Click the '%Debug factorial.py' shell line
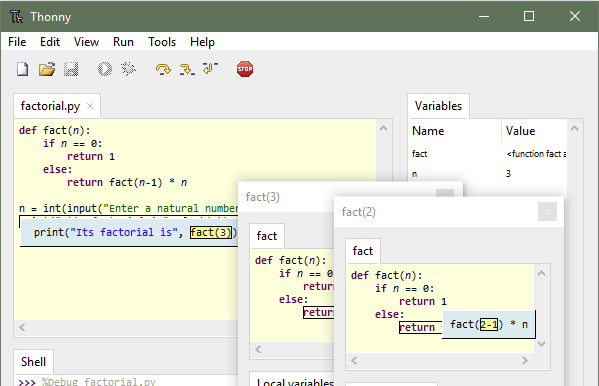599x386 pixels. [x=99, y=382]
